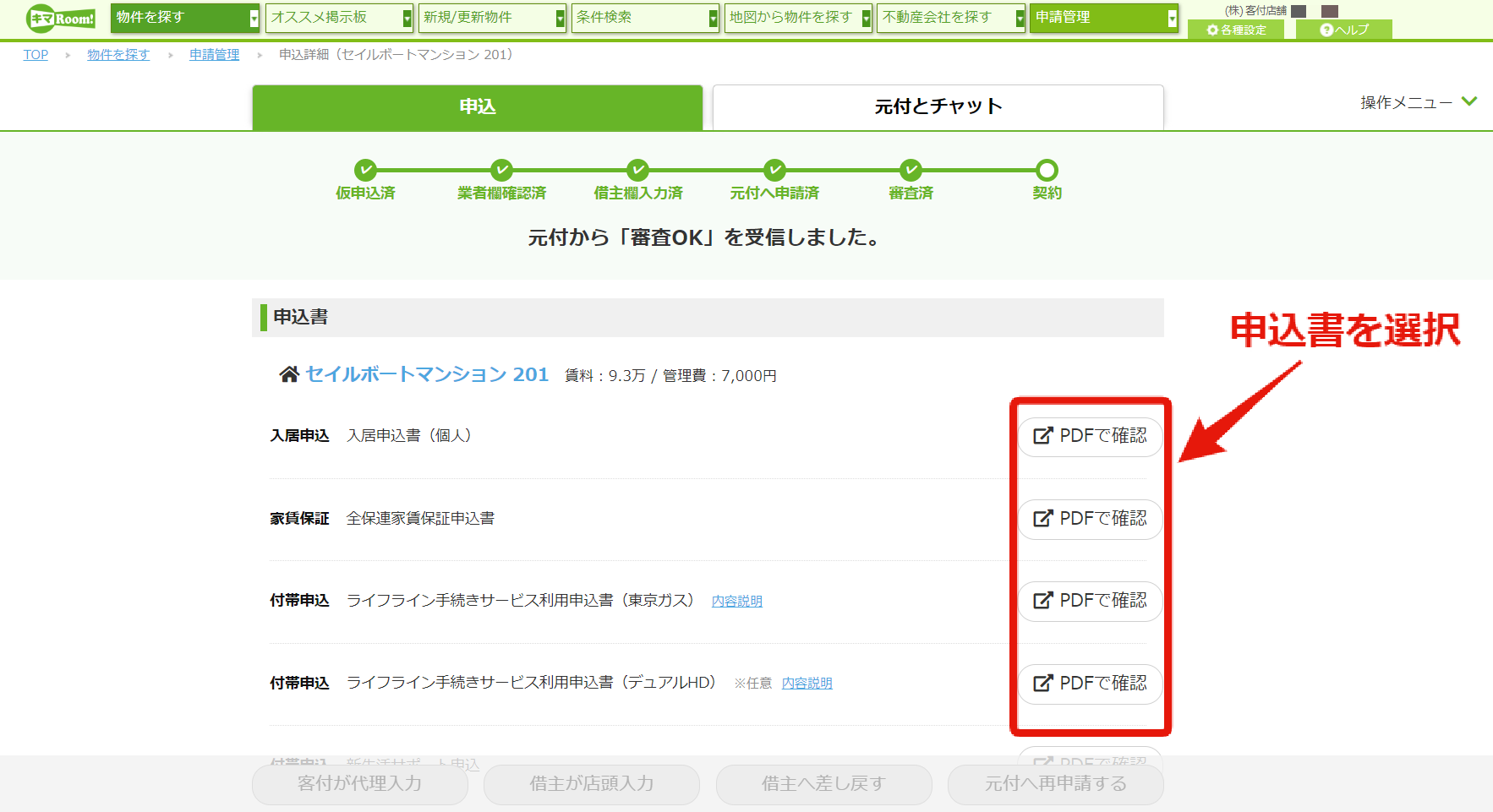Viewport: 1493px width, 812px height.
Task: Open the 新規/更新物件 dropdown menu
Action: (492, 18)
